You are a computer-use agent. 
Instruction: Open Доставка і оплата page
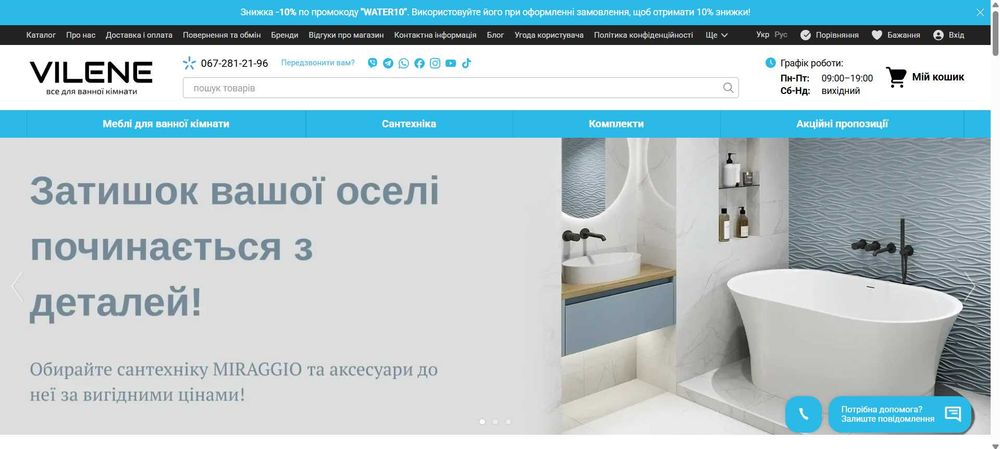[x=139, y=35]
